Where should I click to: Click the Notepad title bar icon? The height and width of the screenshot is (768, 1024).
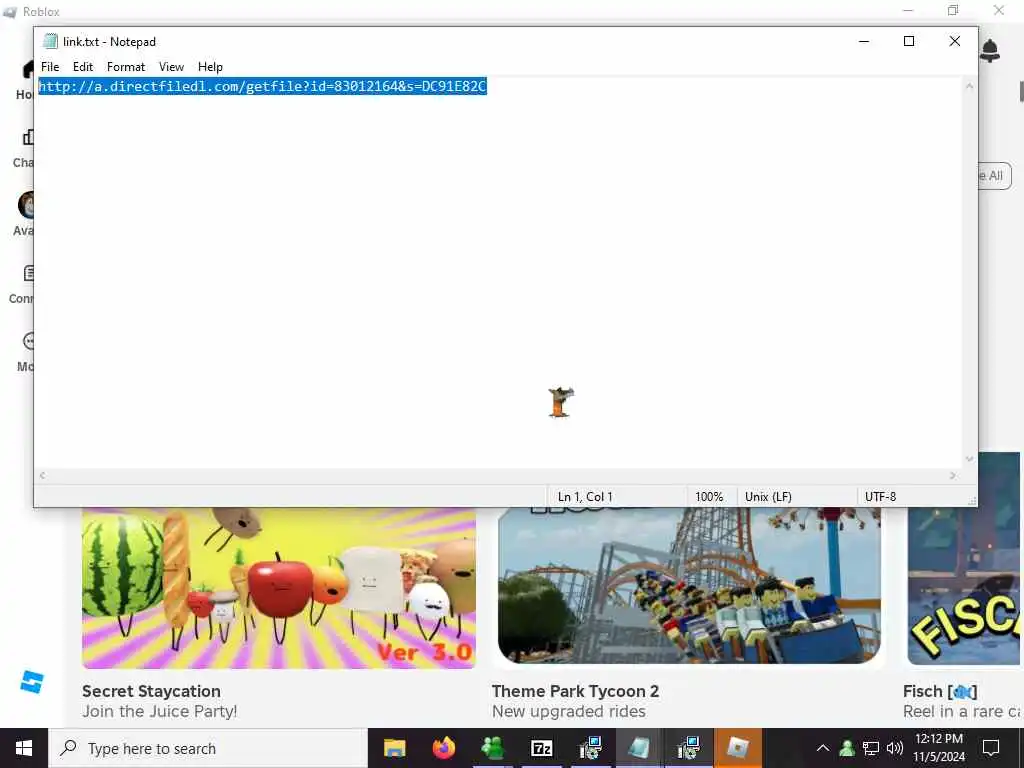point(50,41)
